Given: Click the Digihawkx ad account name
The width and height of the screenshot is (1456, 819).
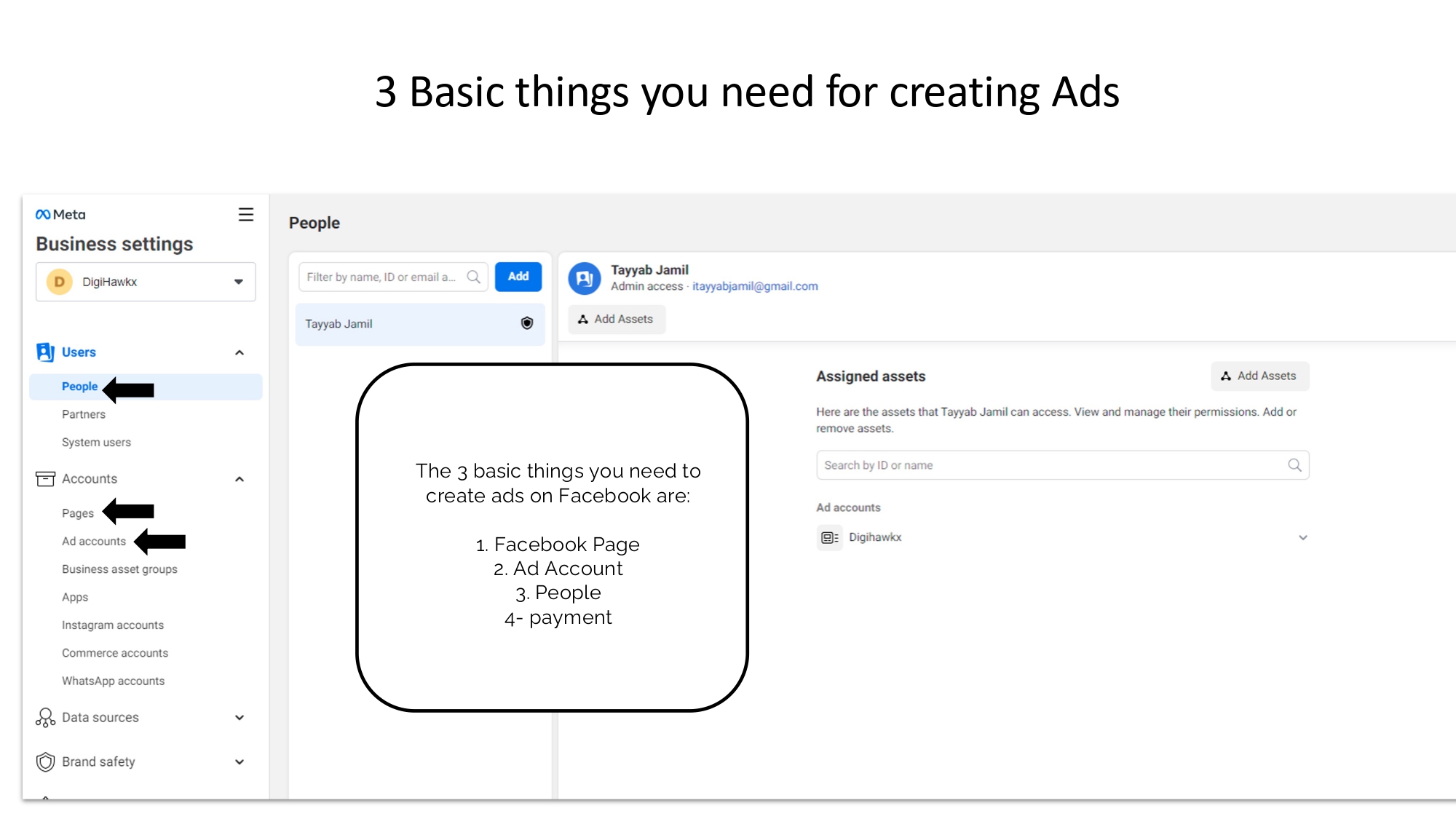Looking at the screenshot, I should point(875,538).
